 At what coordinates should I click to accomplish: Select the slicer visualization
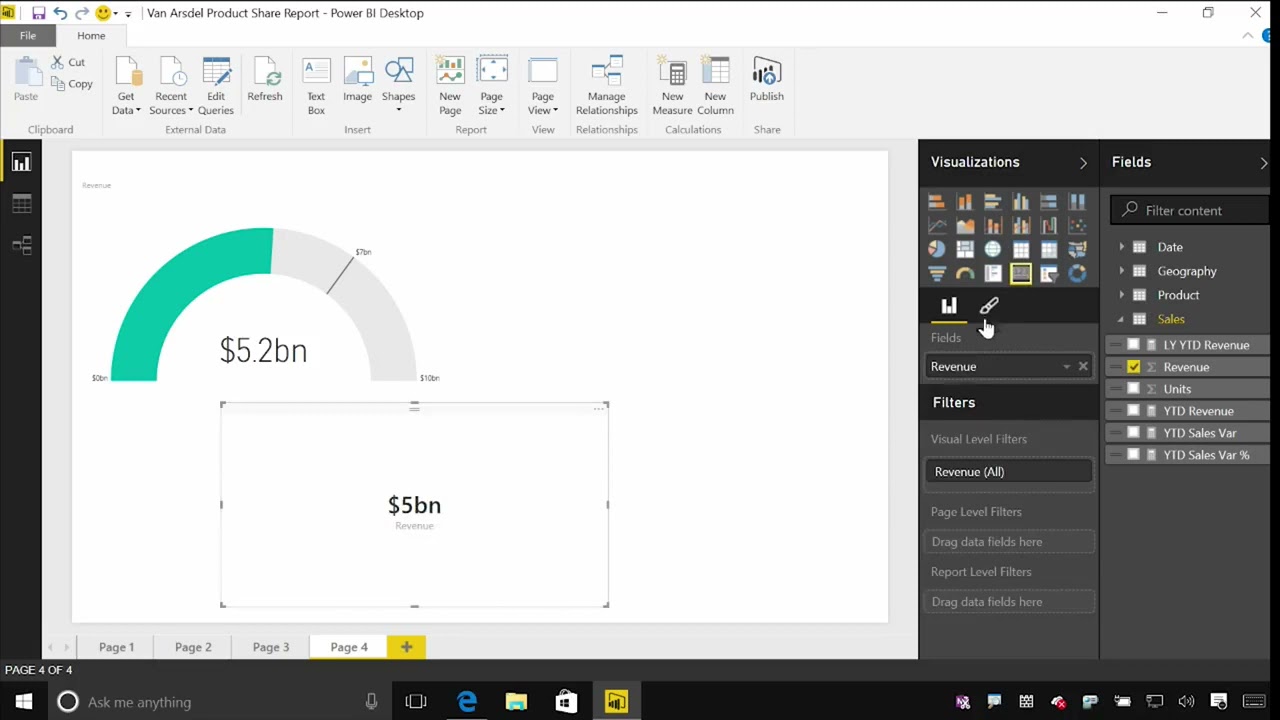point(1049,274)
